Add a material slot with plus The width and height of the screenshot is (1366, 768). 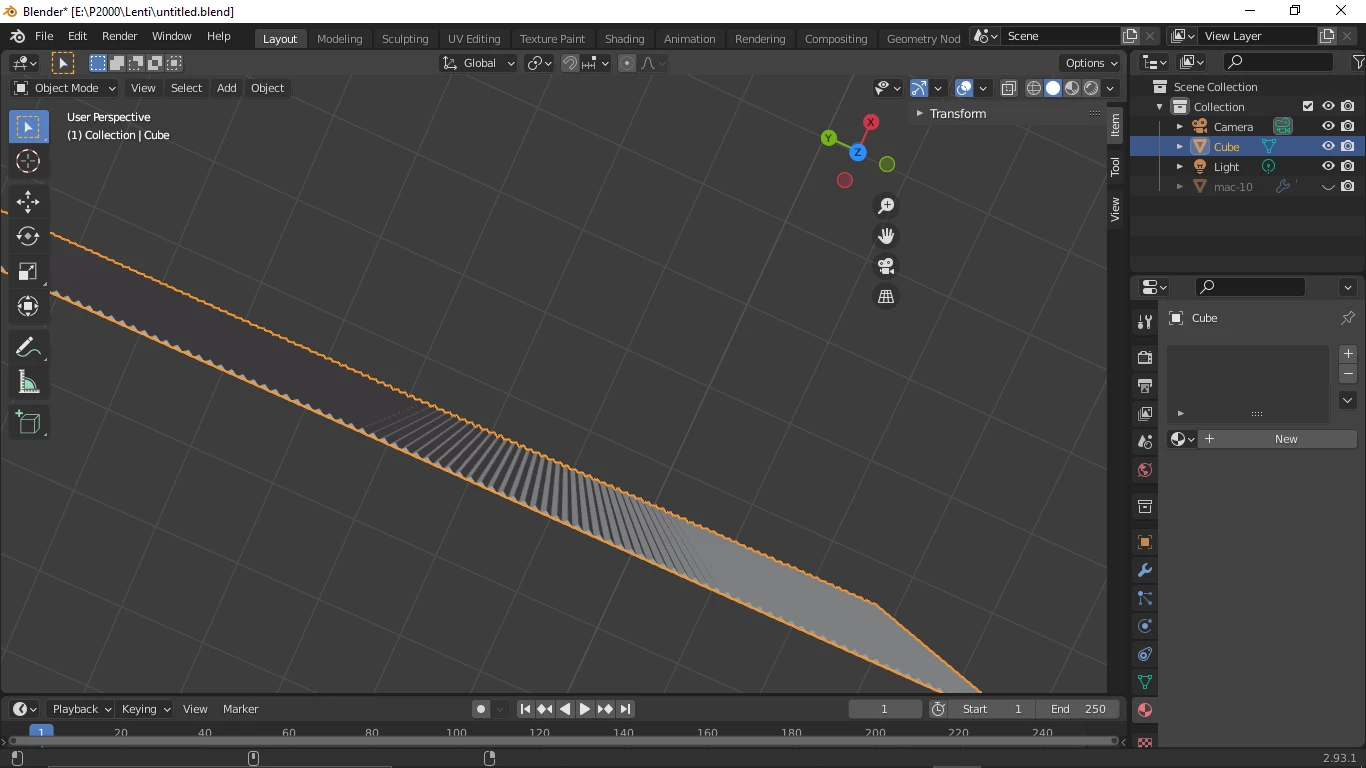[x=1348, y=354]
